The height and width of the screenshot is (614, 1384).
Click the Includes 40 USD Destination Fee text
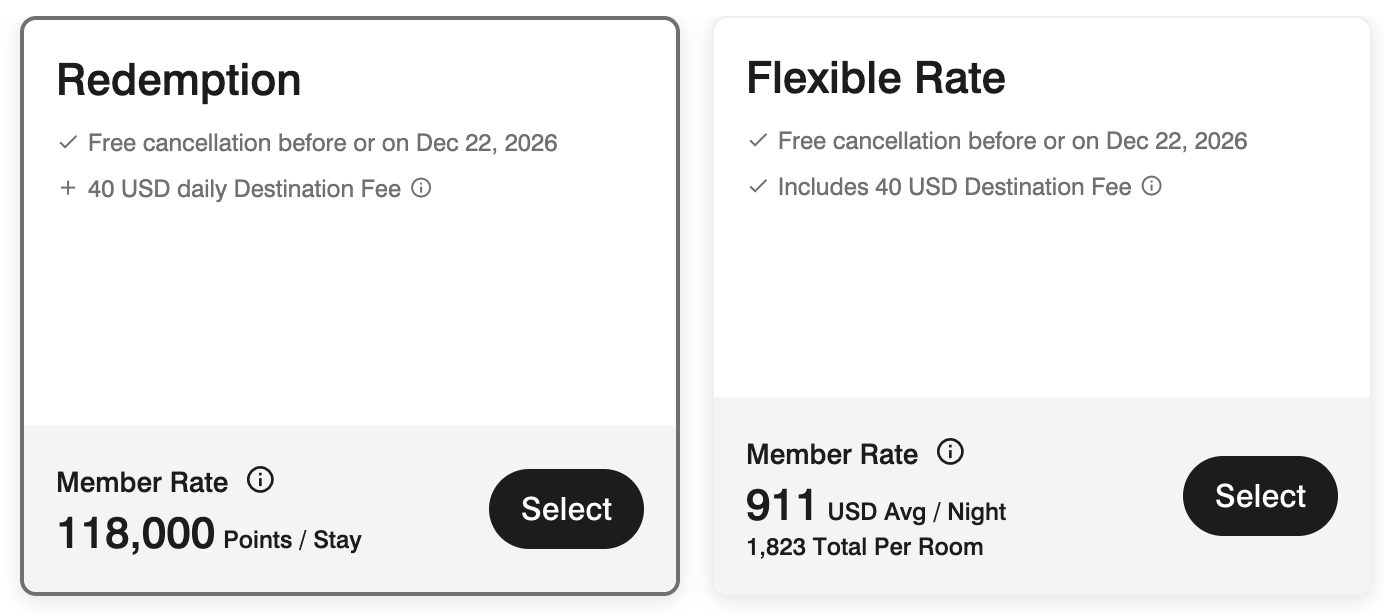coord(955,187)
